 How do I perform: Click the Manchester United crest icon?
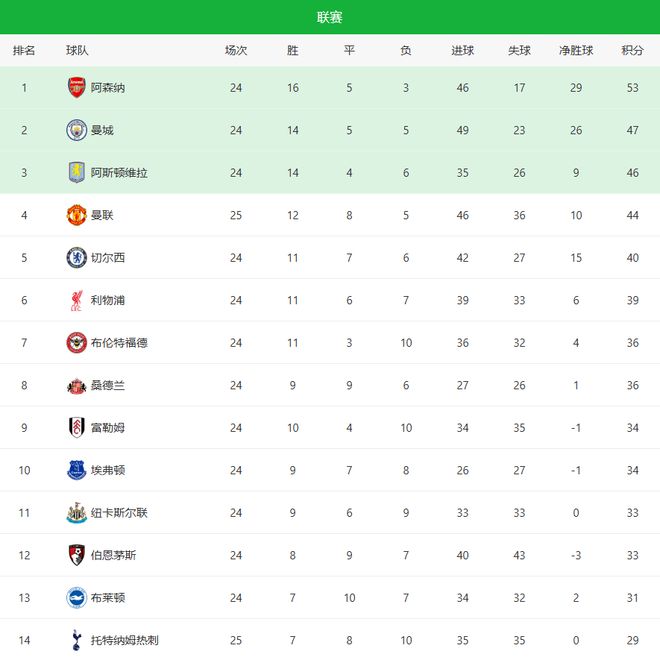(77, 215)
